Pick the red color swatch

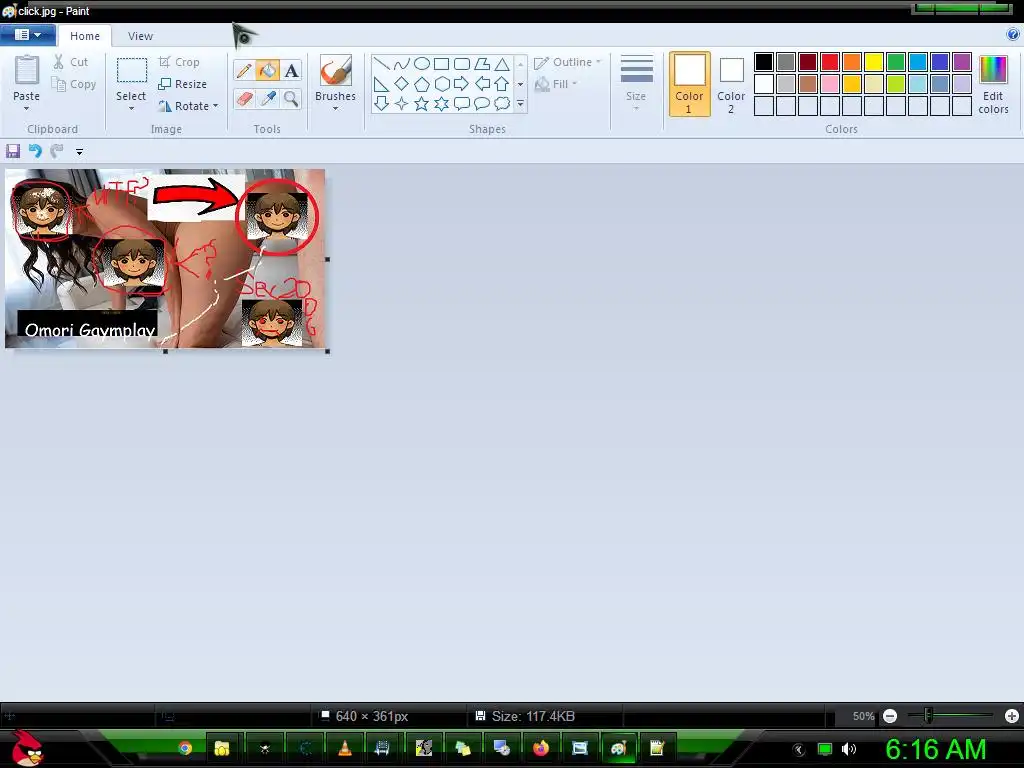pyautogui.click(x=829, y=62)
